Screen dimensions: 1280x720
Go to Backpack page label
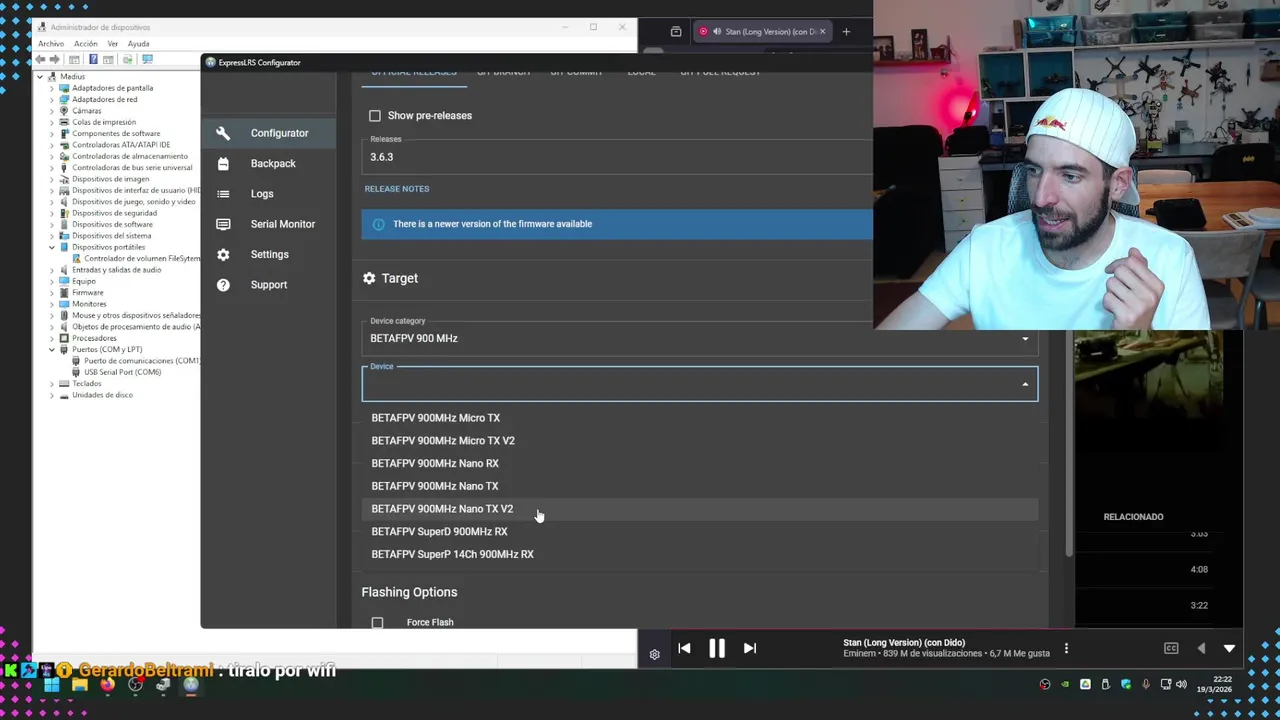coord(273,164)
